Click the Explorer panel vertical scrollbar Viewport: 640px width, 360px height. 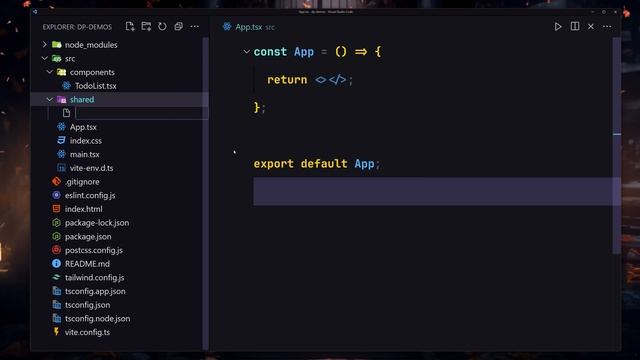206,194
